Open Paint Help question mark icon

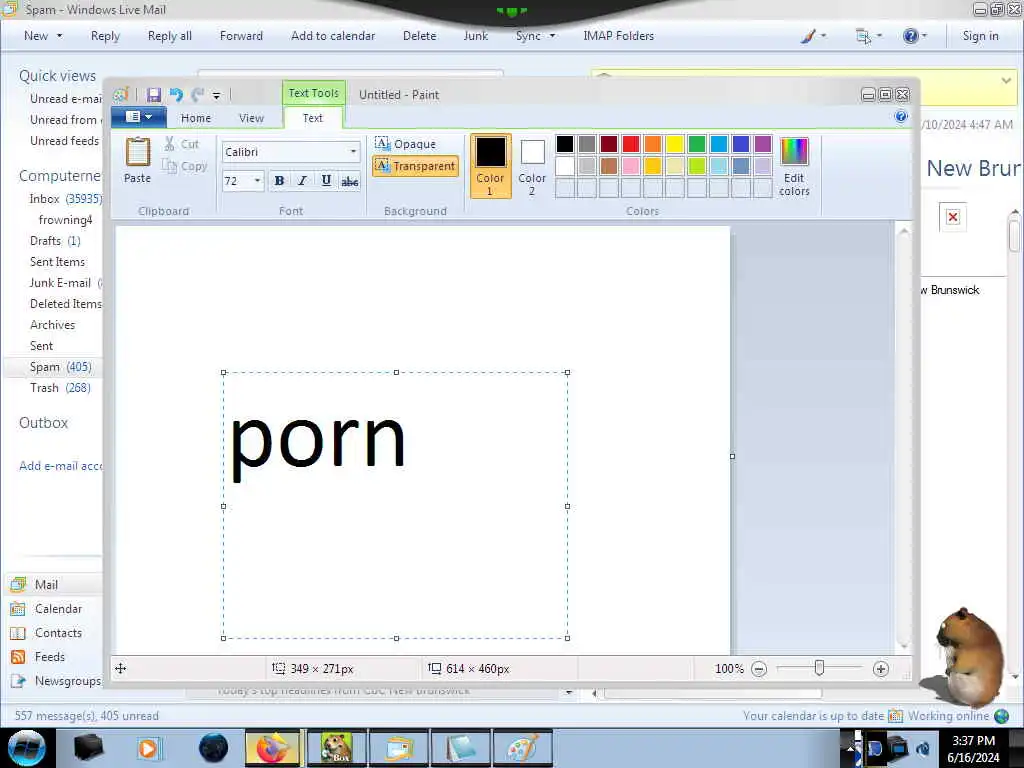[x=901, y=116]
